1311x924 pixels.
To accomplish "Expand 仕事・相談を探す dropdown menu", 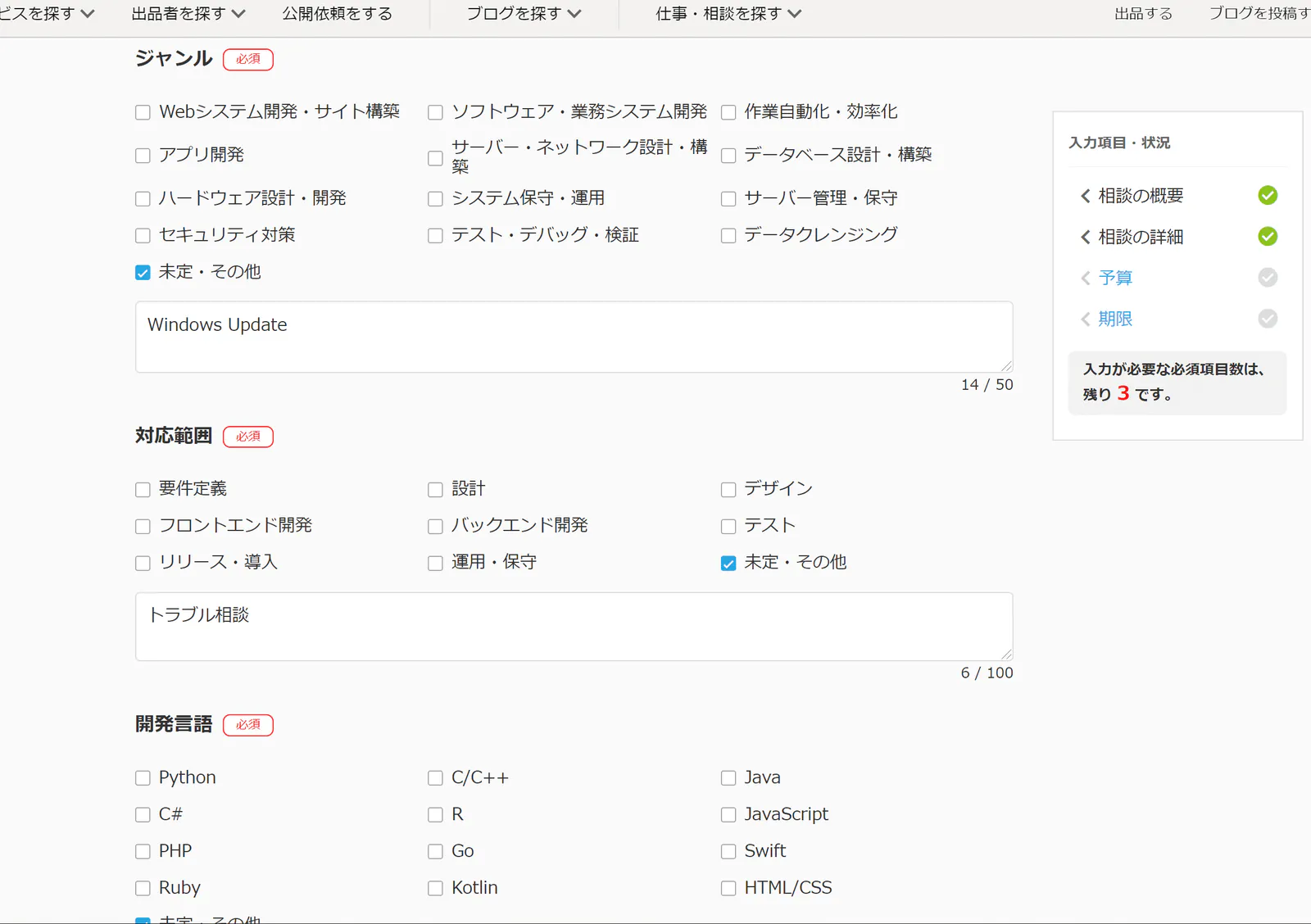I will point(728,14).
